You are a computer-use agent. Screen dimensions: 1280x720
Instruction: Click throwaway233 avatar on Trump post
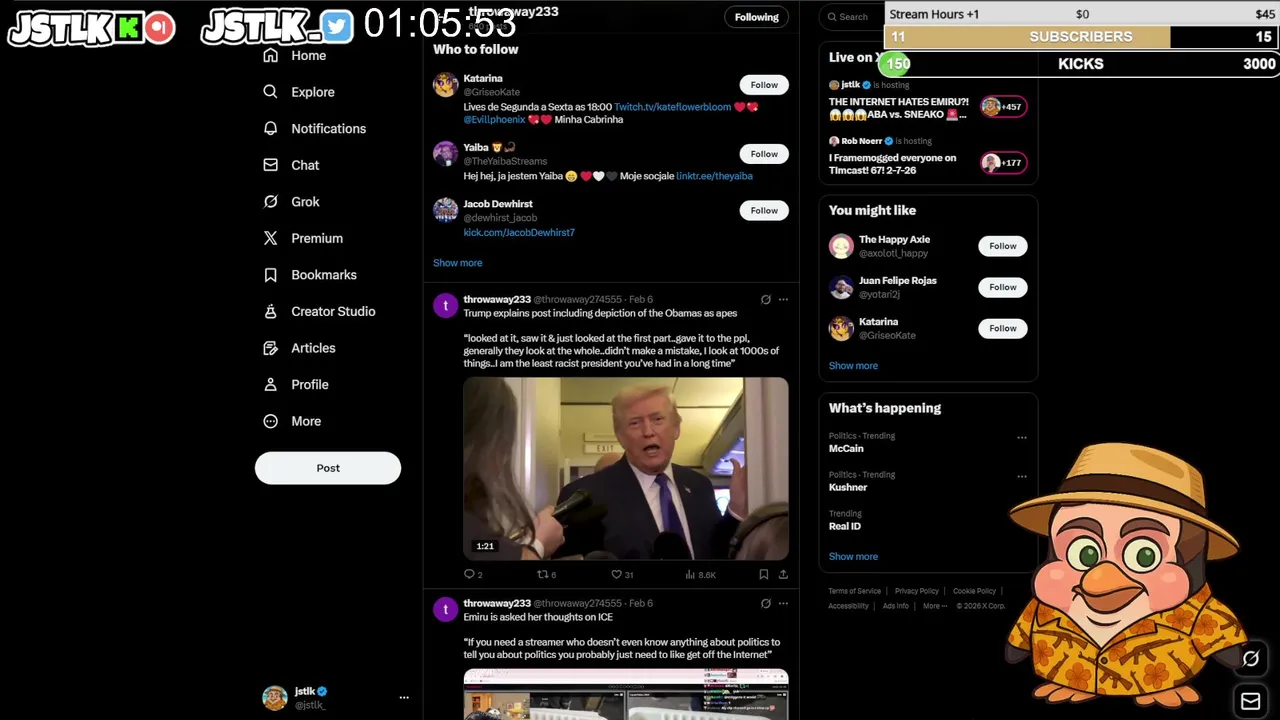[446, 306]
